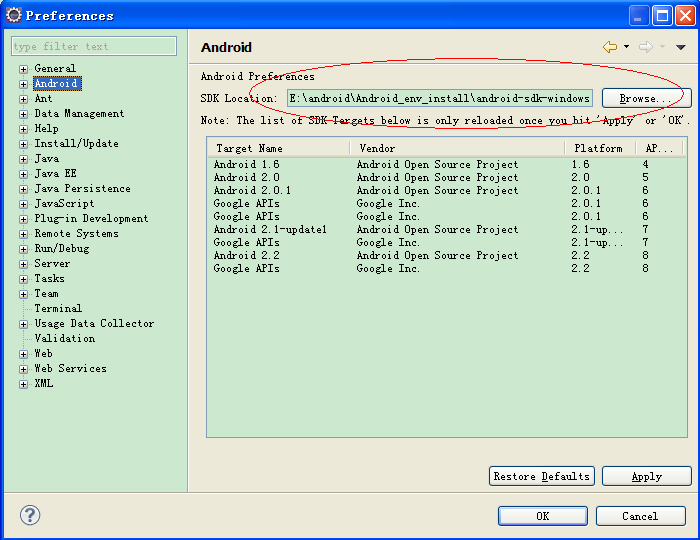This screenshot has width=700, height=540.
Task: Sort by Target Name column header
Action: [278, 148]
